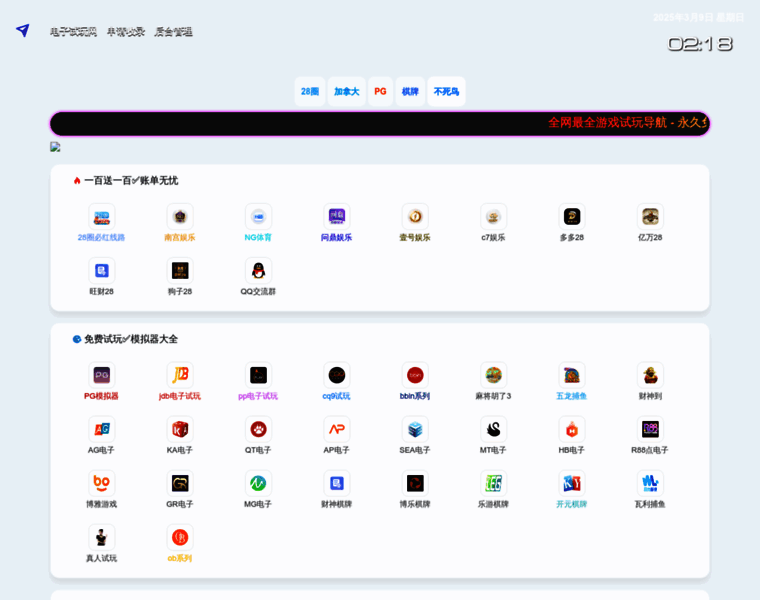Open the AG电子 icon
The height and width of the screenshot is (600, 760).
tap(102, 429)
